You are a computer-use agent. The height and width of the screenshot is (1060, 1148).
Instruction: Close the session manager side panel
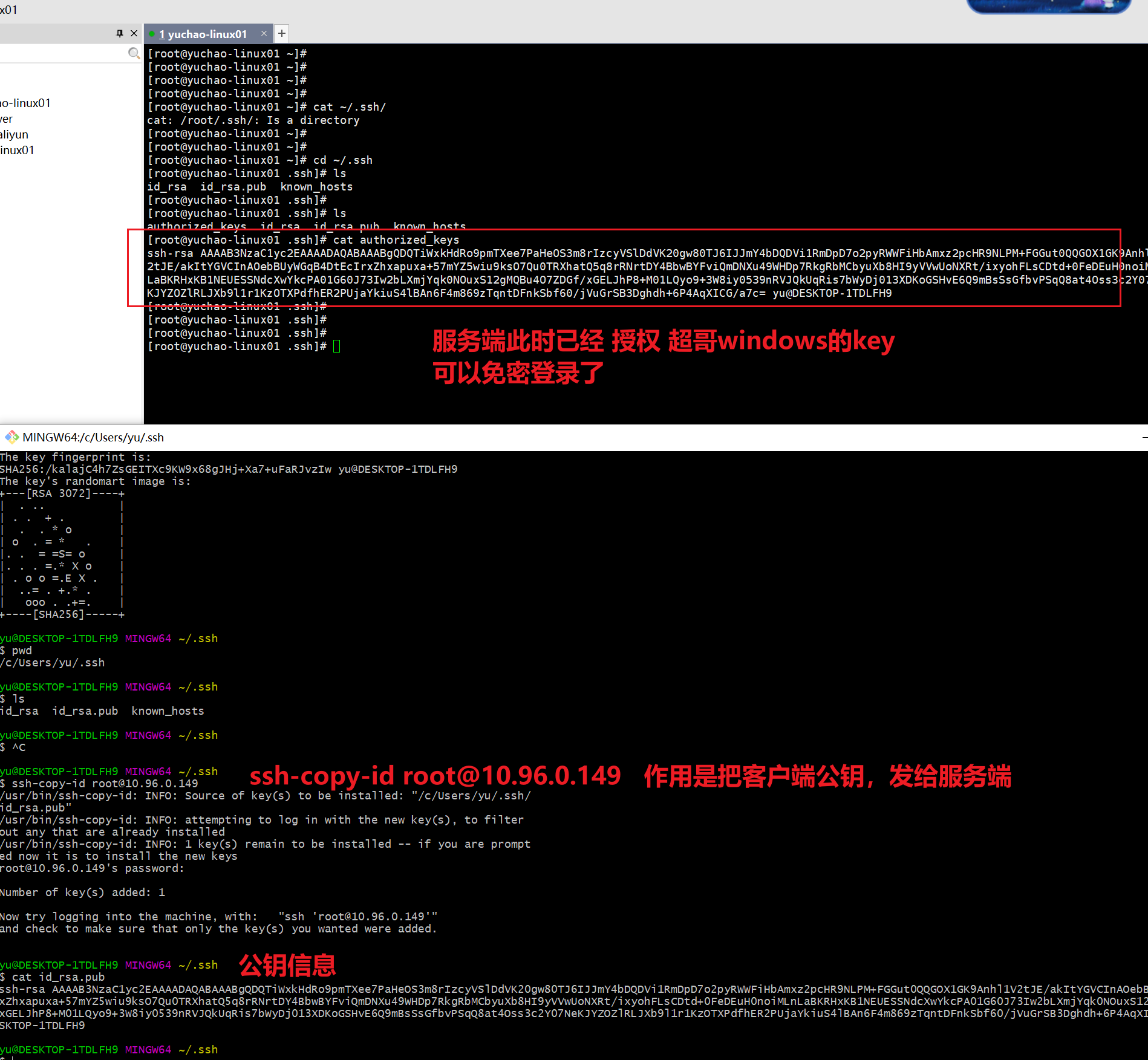point(134,34)
